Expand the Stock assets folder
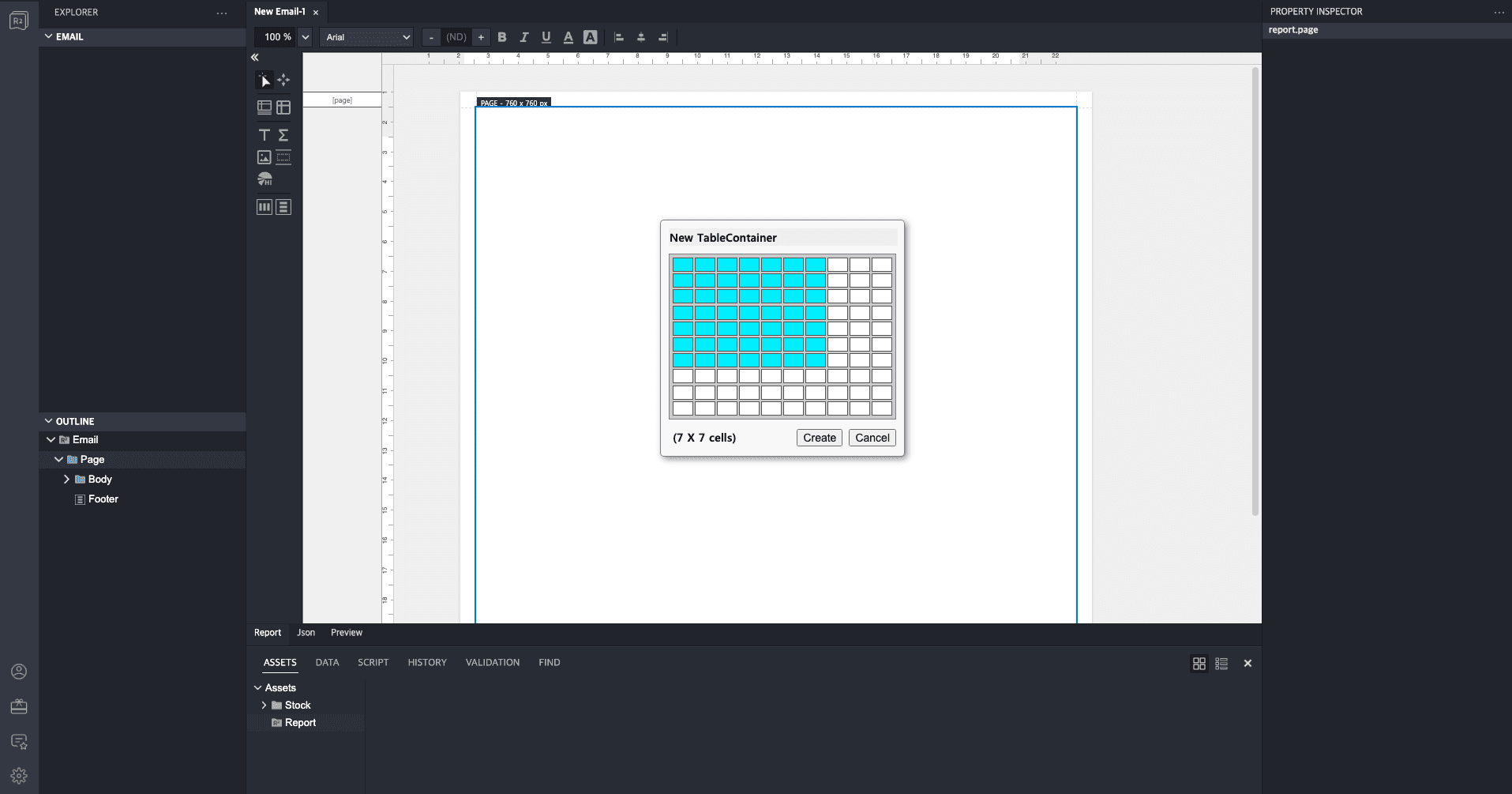Screen dimensions: 1512x794 pos(264,705)
